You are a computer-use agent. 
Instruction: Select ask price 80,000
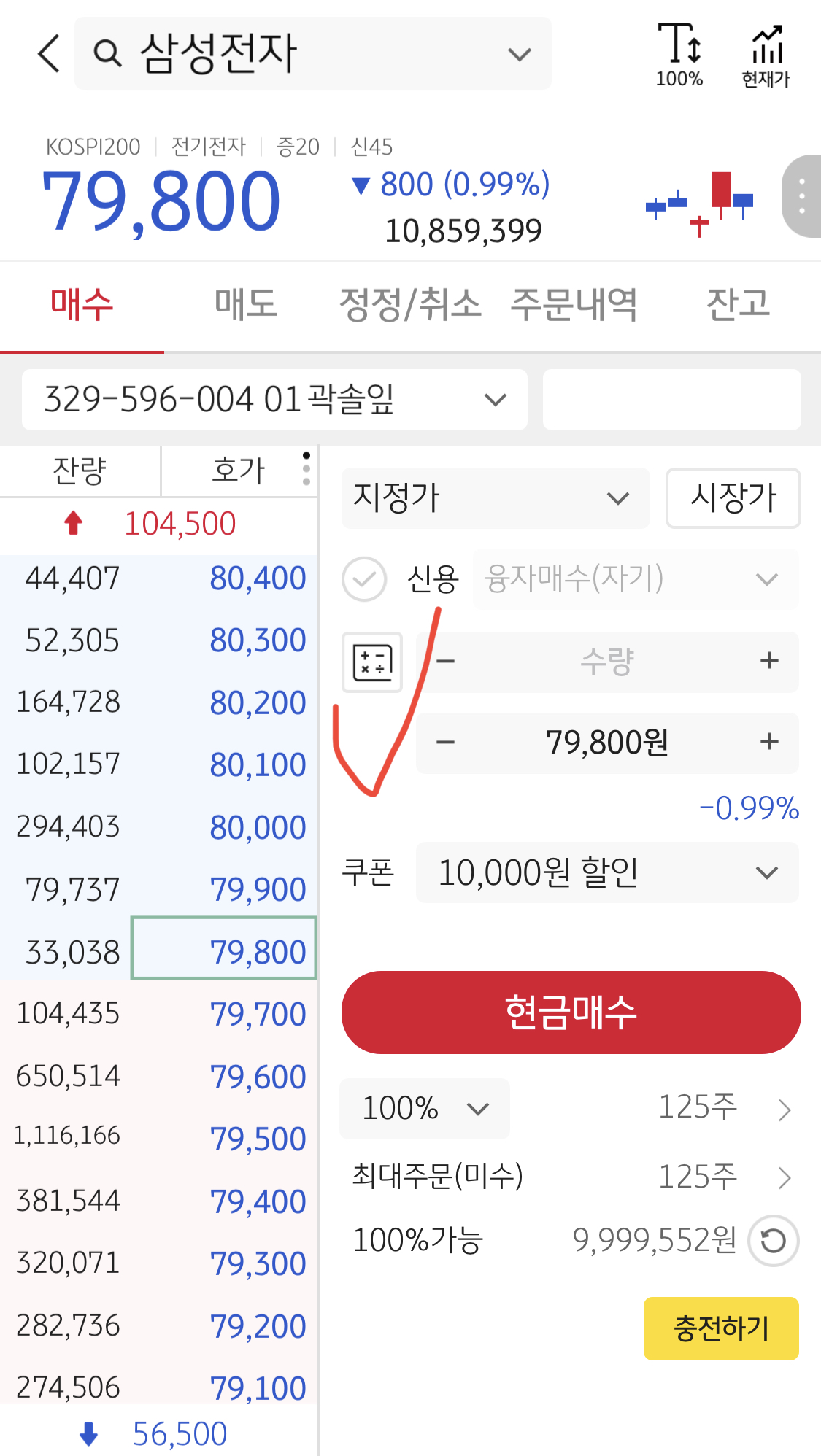point(258,828)
